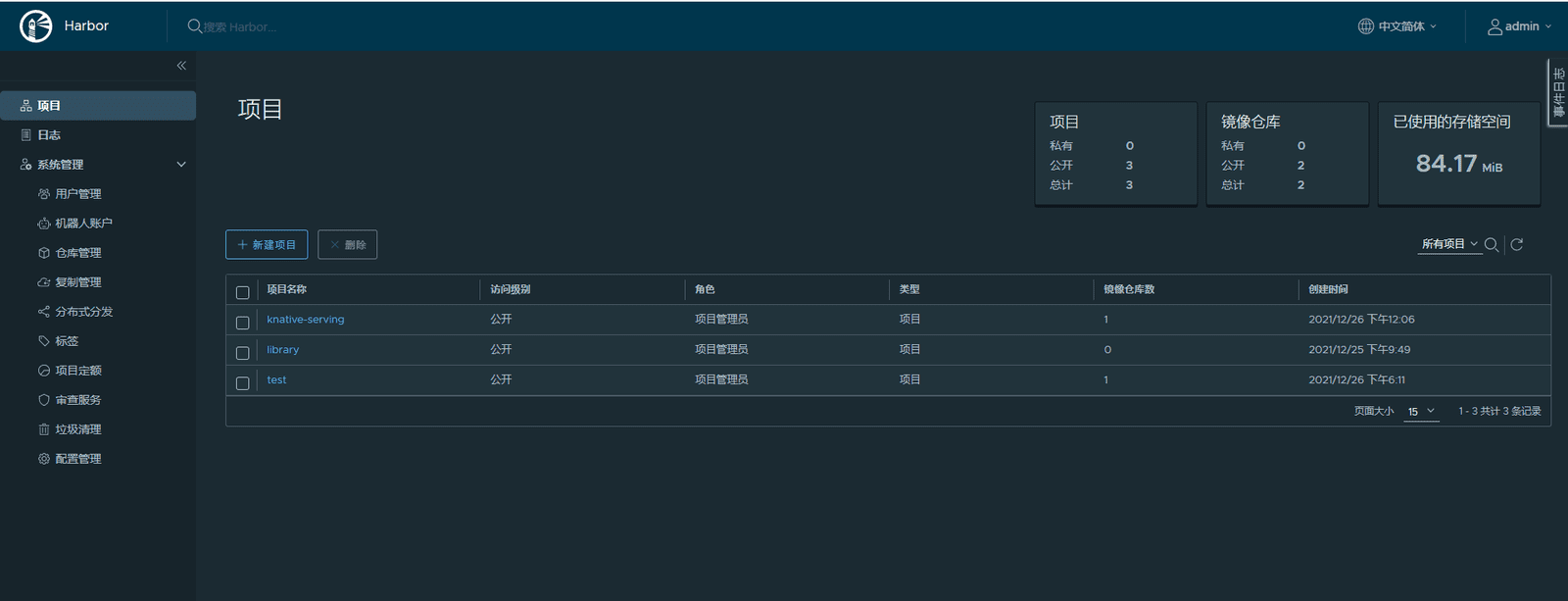1568x601 pixels.
Task: Click the 2021/12/25 下午9:49 timestamp
Action: [1359, 350]
